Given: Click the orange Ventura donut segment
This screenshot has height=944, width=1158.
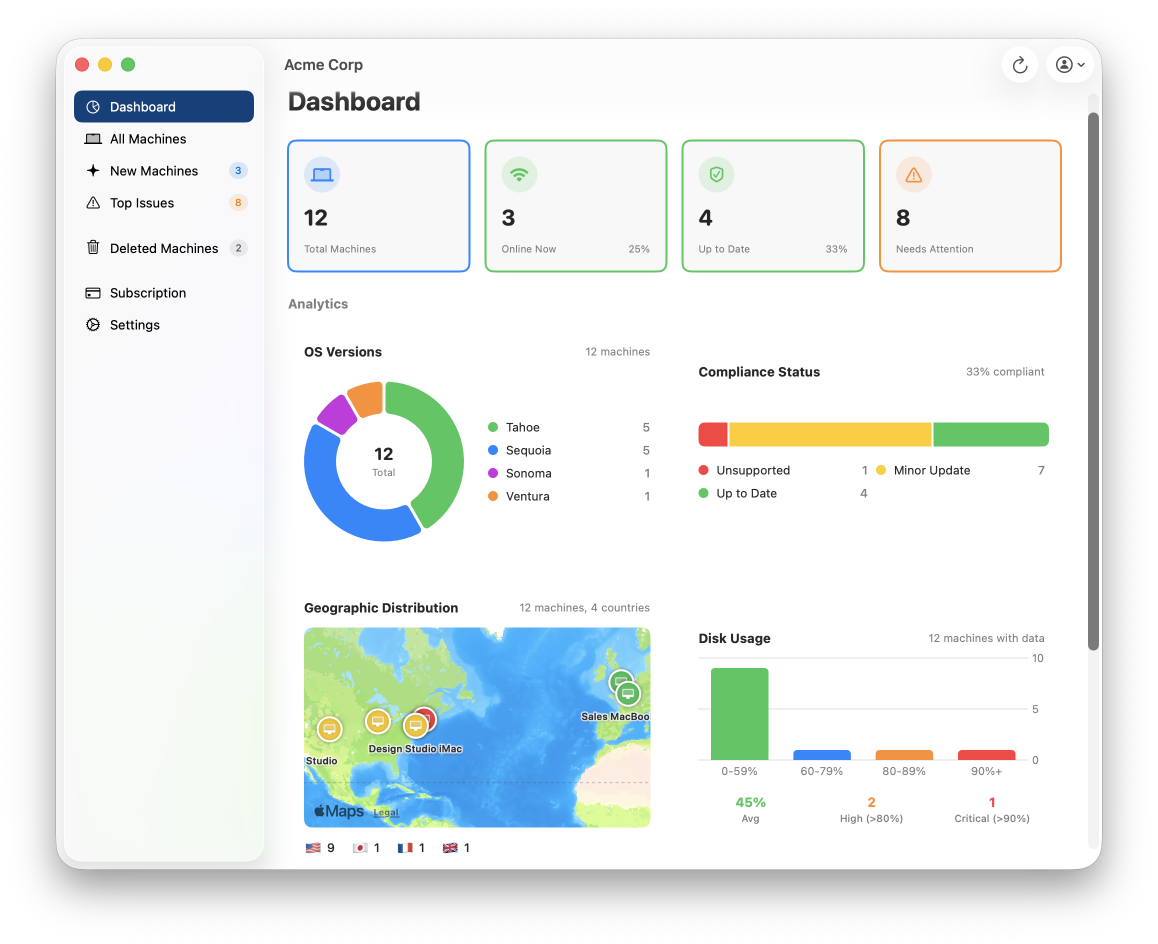Looking at the screenshot, I should 366,399.
